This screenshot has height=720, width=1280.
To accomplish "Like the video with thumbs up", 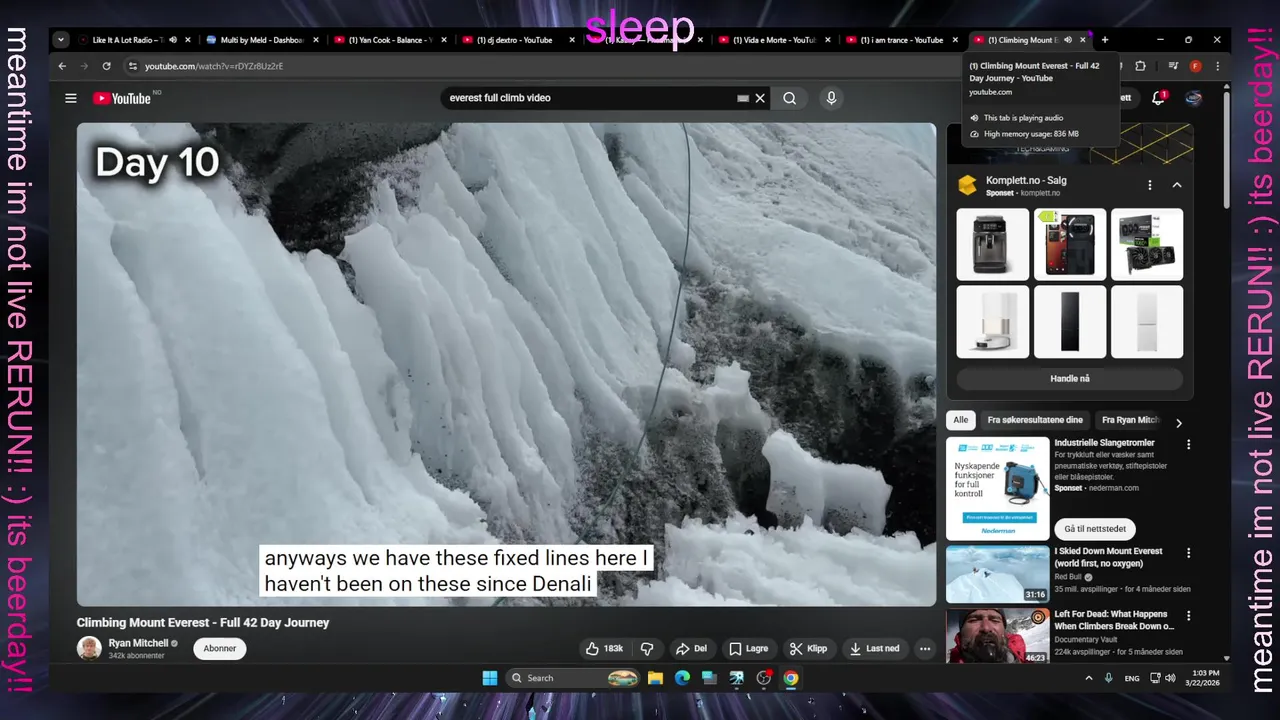I will [x=604, y=648].
